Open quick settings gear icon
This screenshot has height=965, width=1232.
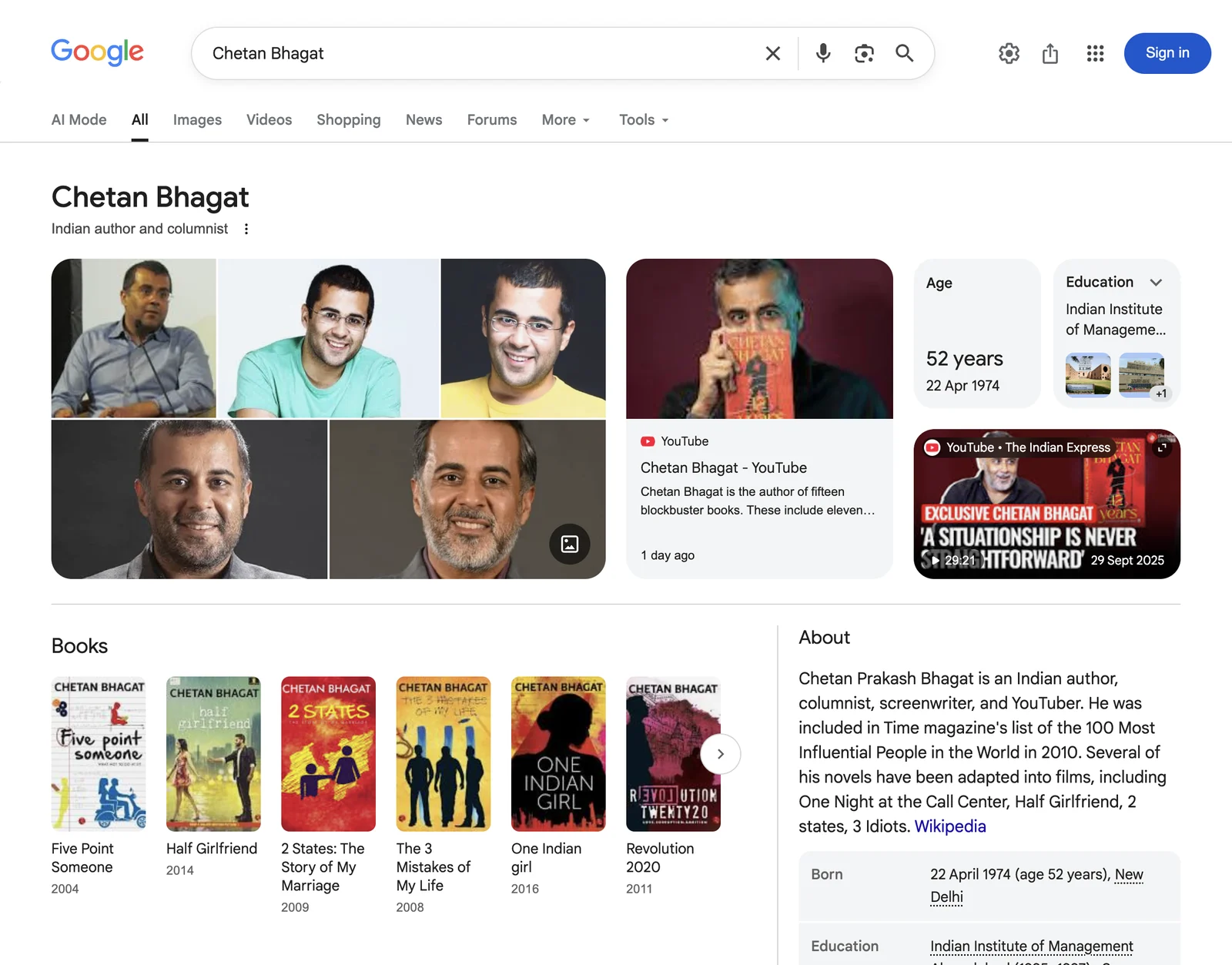1009,53
